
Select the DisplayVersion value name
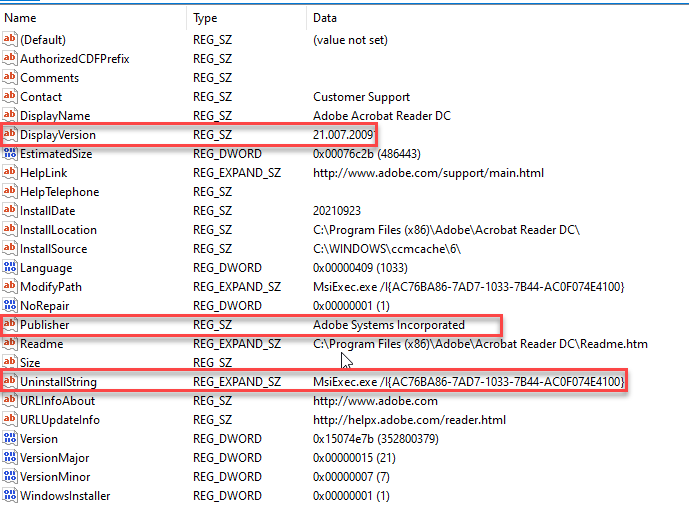tap(58, 135)
